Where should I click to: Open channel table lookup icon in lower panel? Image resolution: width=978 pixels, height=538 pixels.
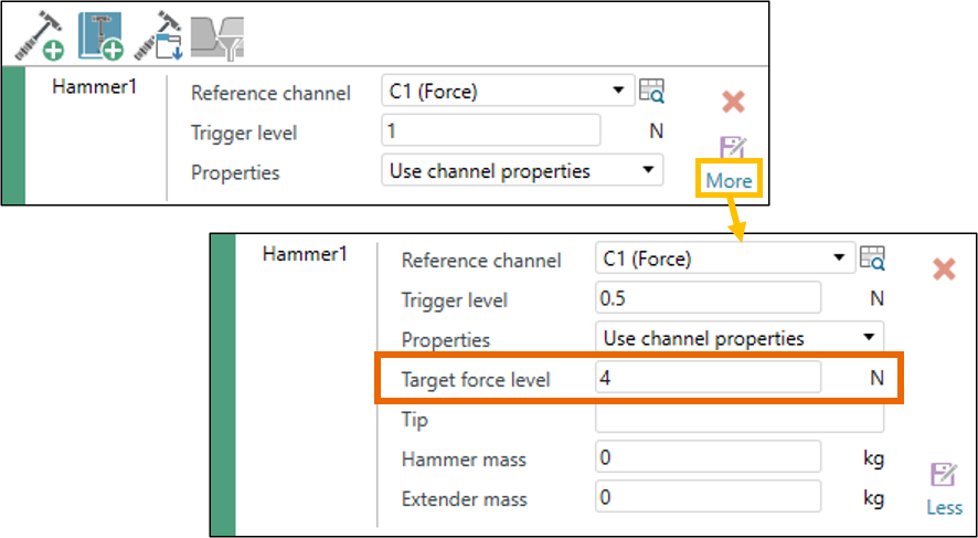click(872, 258)
